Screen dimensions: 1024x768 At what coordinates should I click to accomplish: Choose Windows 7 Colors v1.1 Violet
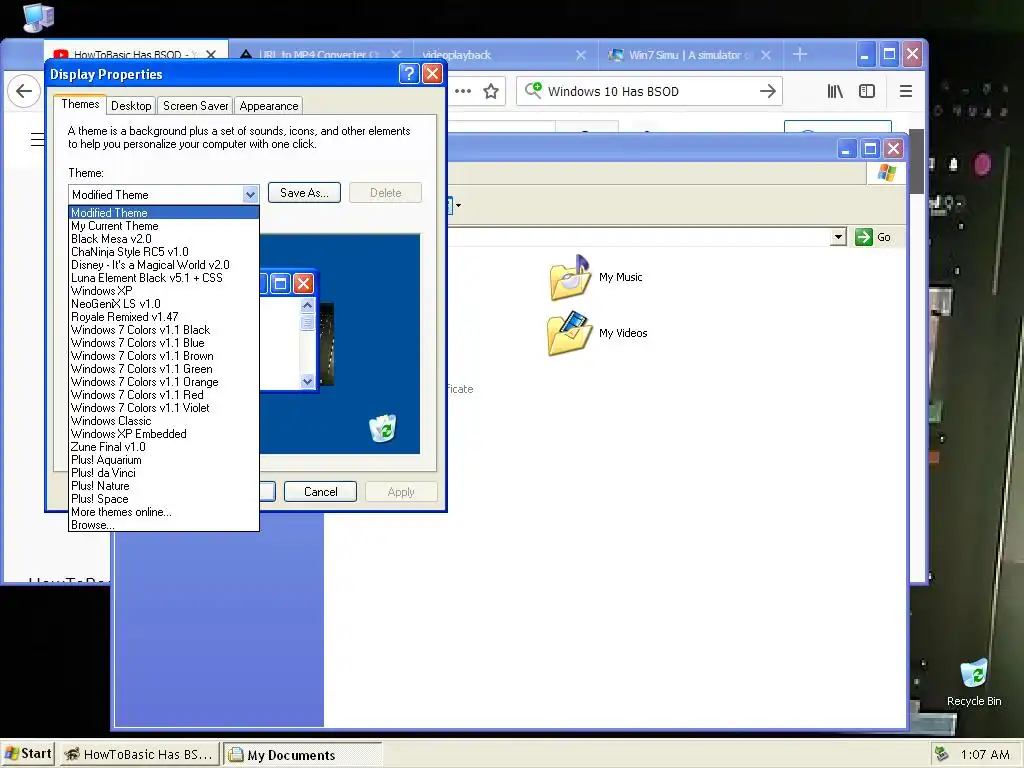pyautogui.click(x=164, y=408)
